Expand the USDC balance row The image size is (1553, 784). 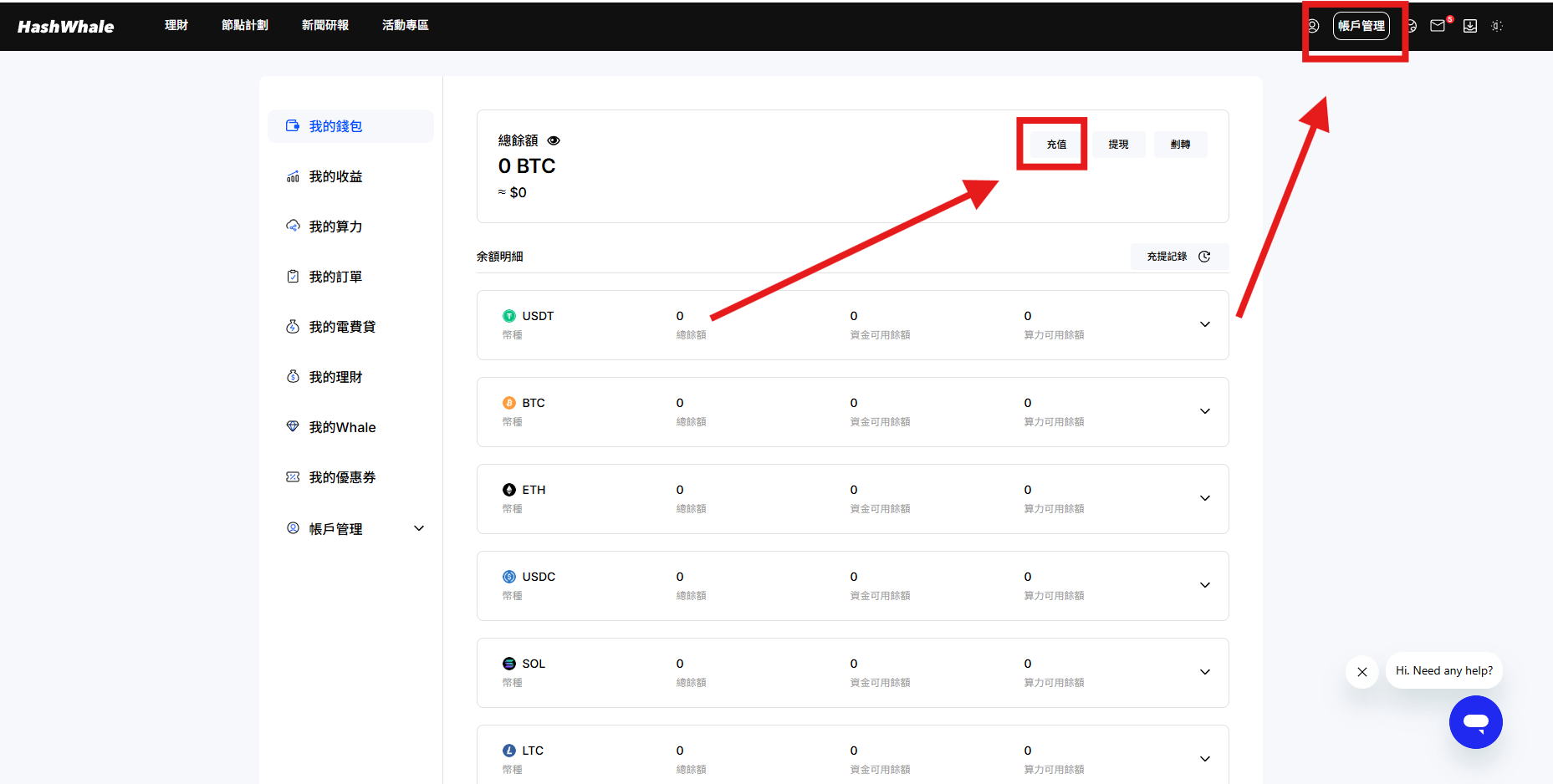[1205, 585]
